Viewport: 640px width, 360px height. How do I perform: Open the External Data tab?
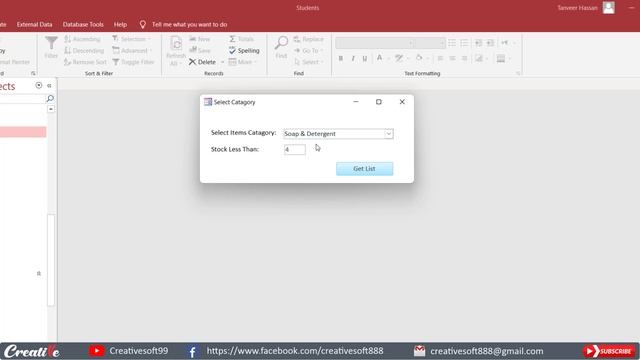coord(34,24)
